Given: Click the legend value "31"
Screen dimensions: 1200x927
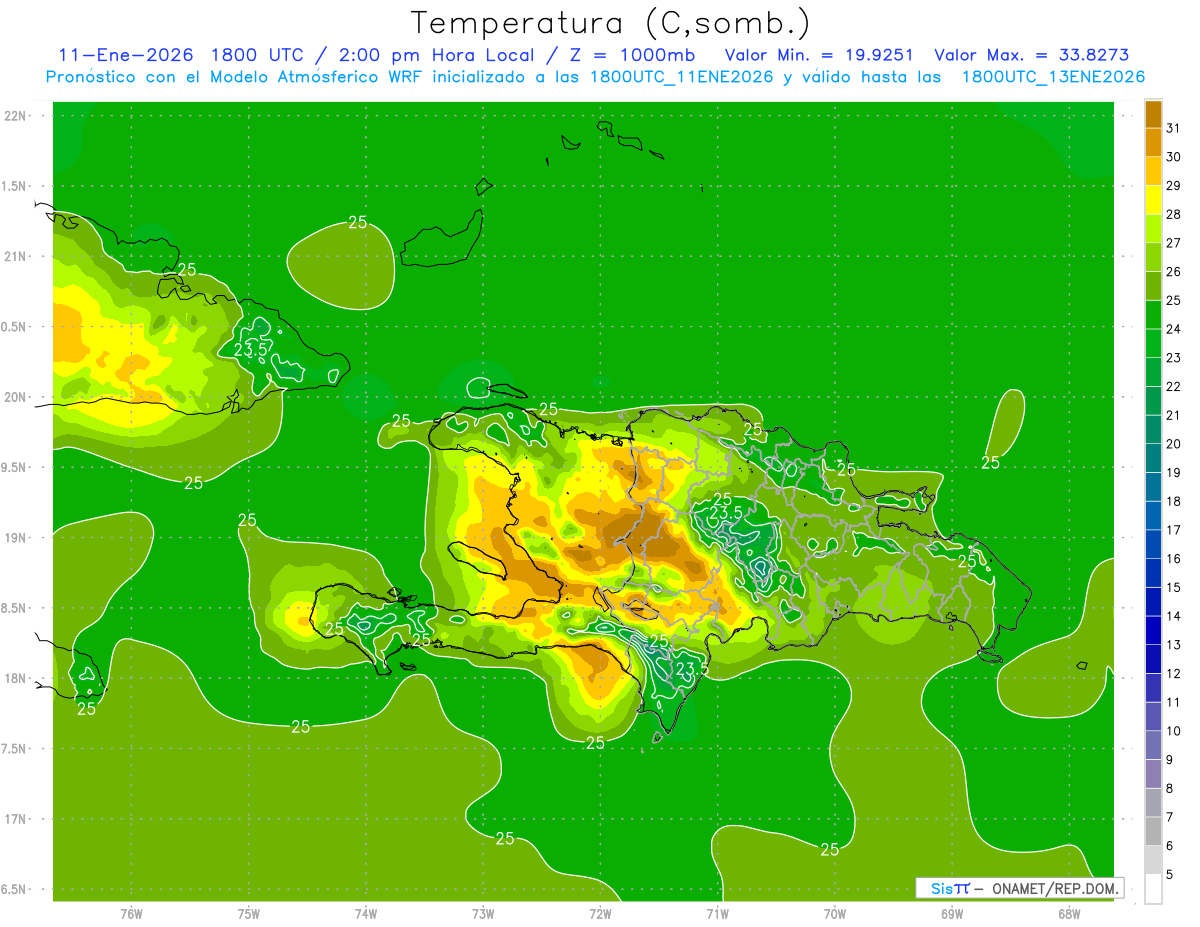Looking at the screenshot, I should point(1173,128).
